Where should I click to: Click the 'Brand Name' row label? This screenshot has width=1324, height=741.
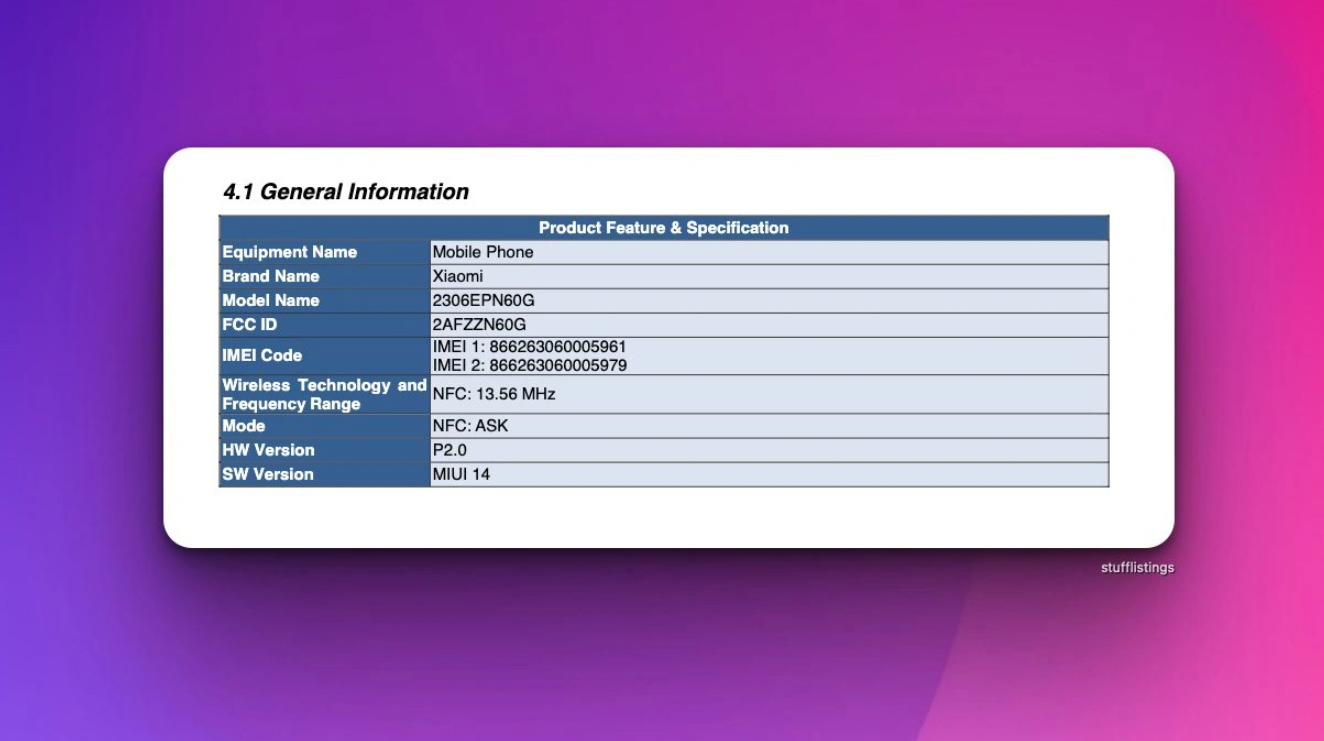pyautogui.click(x=271, y=276)
